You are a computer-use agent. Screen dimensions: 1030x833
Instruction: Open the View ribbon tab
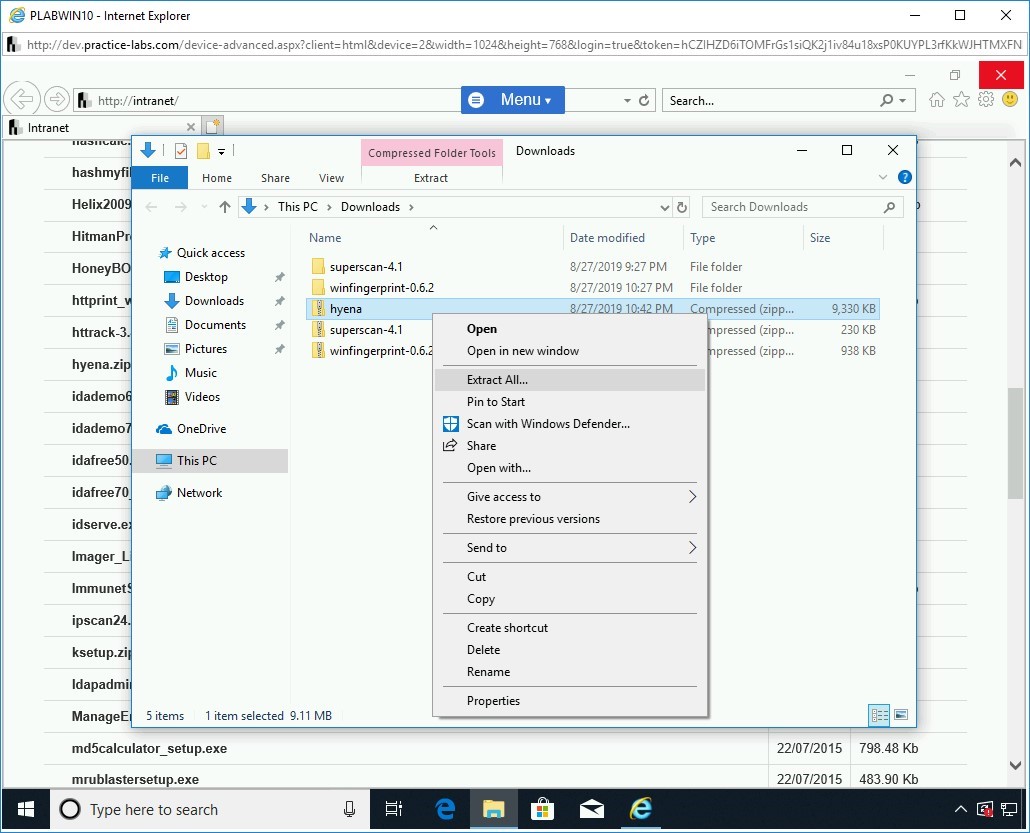pyautogui.click(x=331, y=178)
